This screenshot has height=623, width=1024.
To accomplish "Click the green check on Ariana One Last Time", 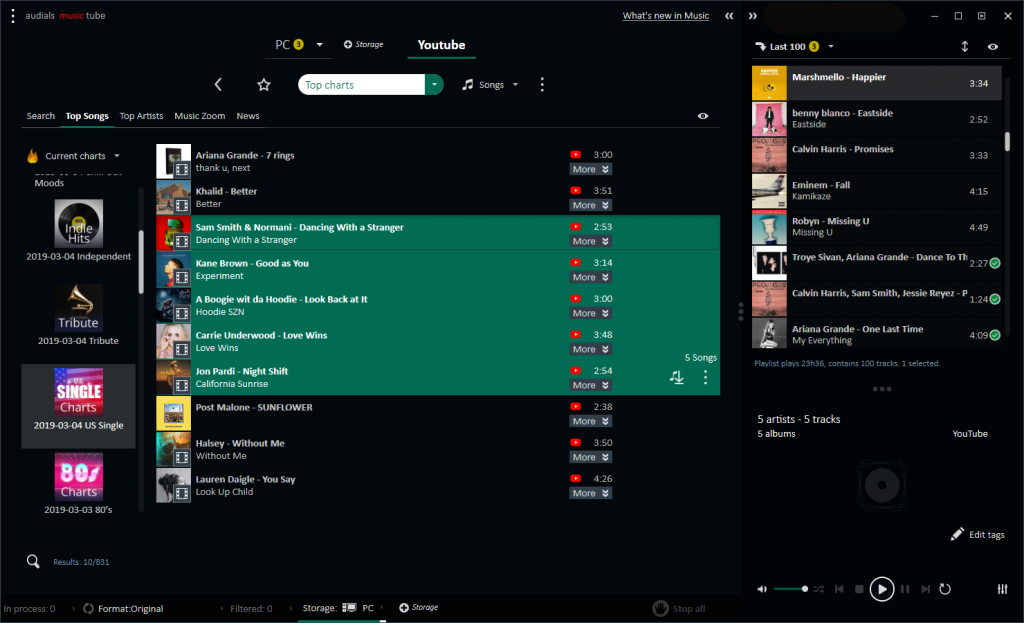I will pyautogui.click(x=995, y=335).
